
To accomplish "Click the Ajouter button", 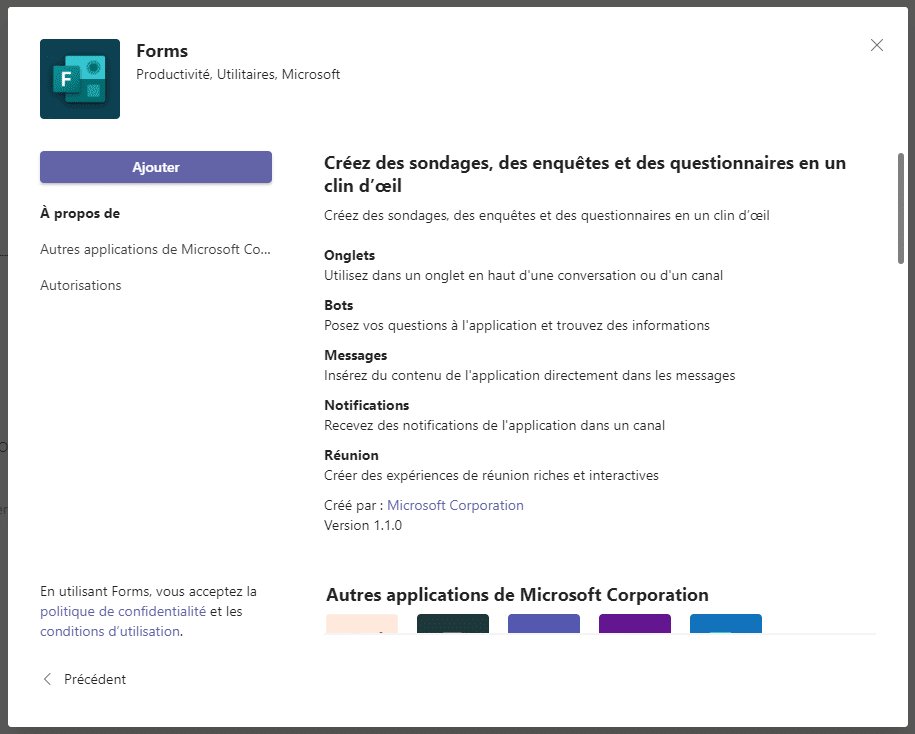I will pyautogui.click(x=156, y=167).
